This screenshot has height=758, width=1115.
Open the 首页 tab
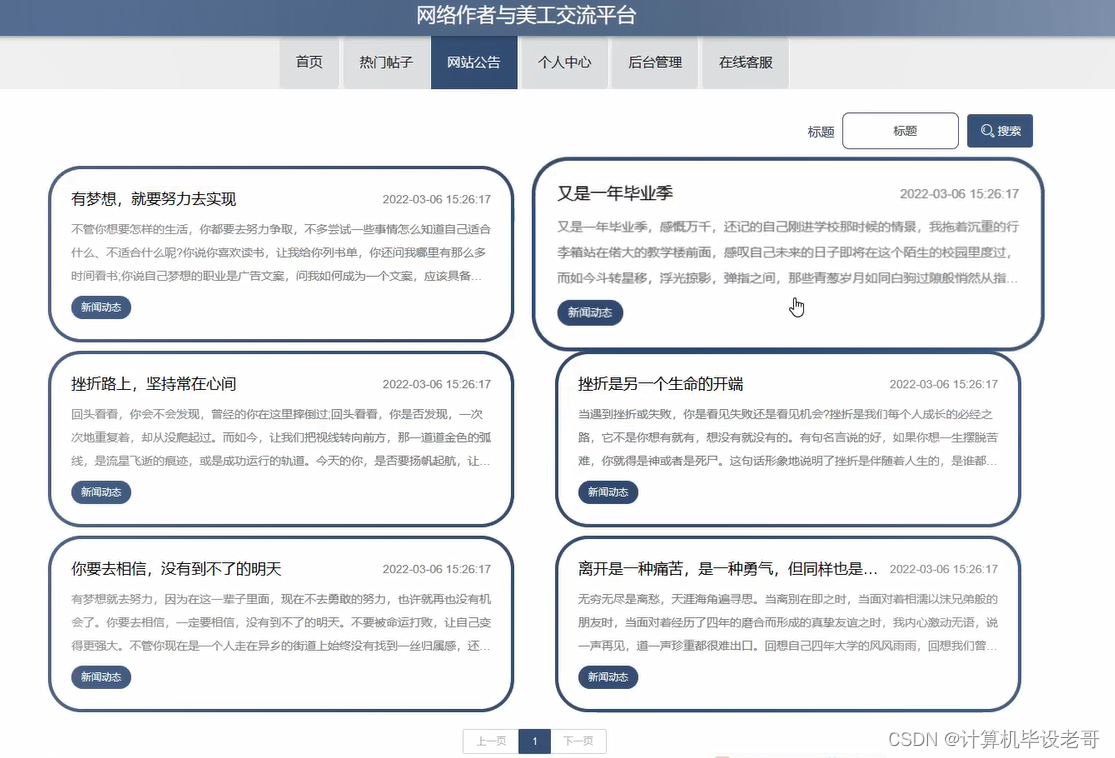click(x=309, y=63)
